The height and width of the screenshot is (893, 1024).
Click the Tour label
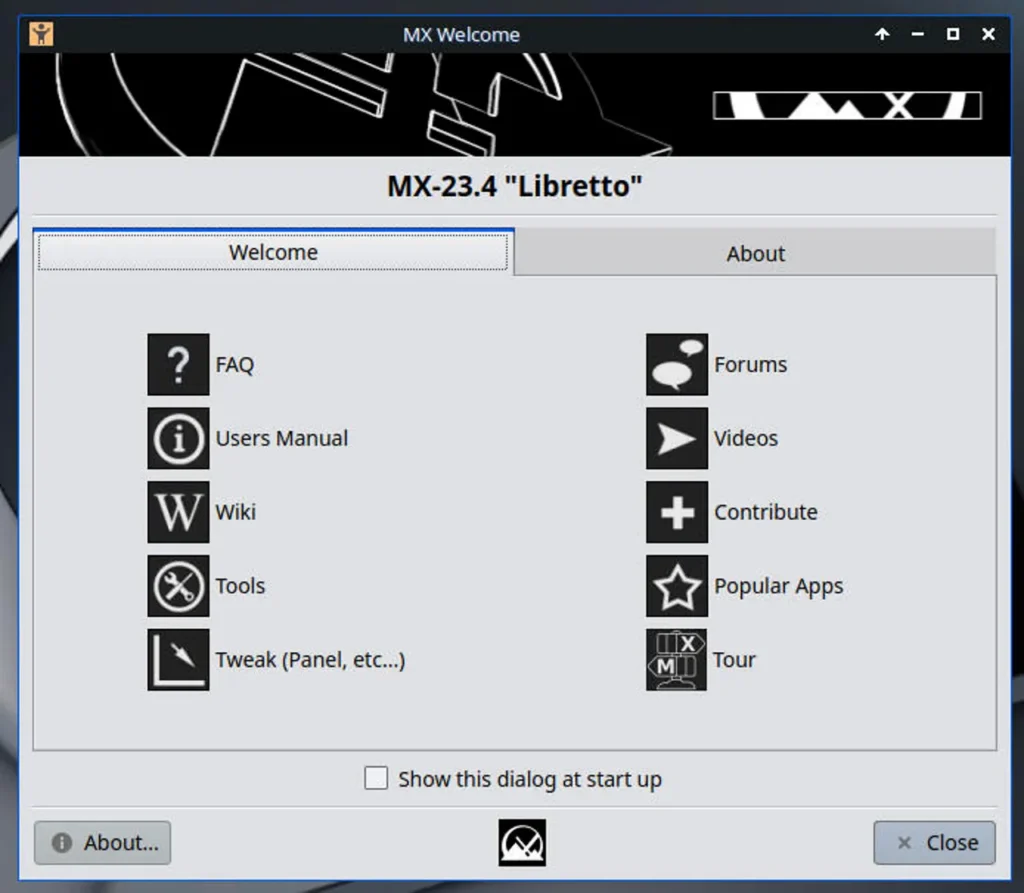[734, 660]
